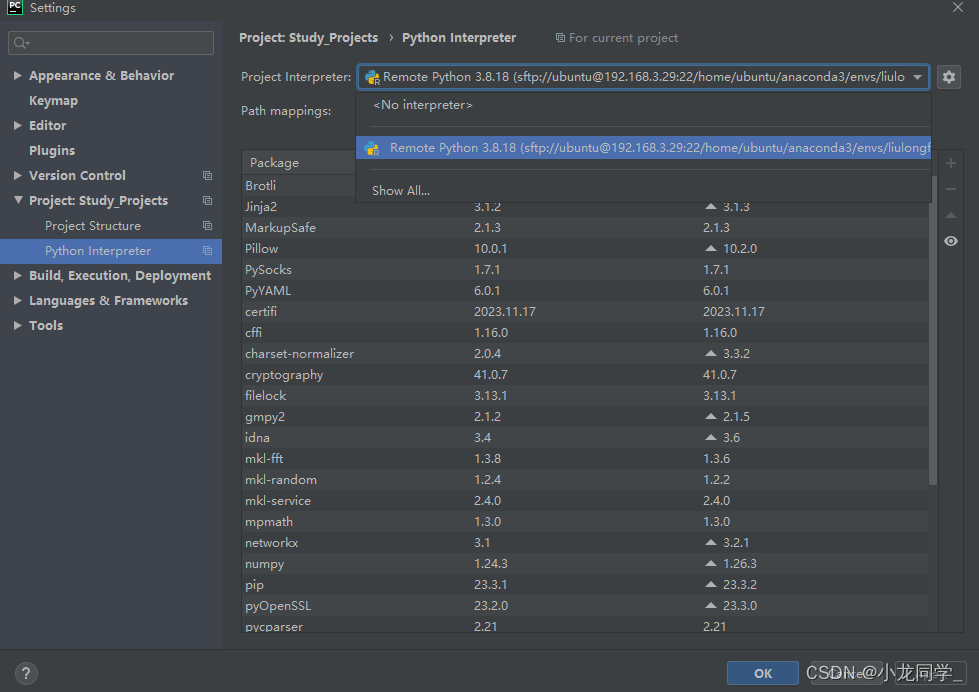
Task: Click the search magnifier icon in settings
Action: 21,42
